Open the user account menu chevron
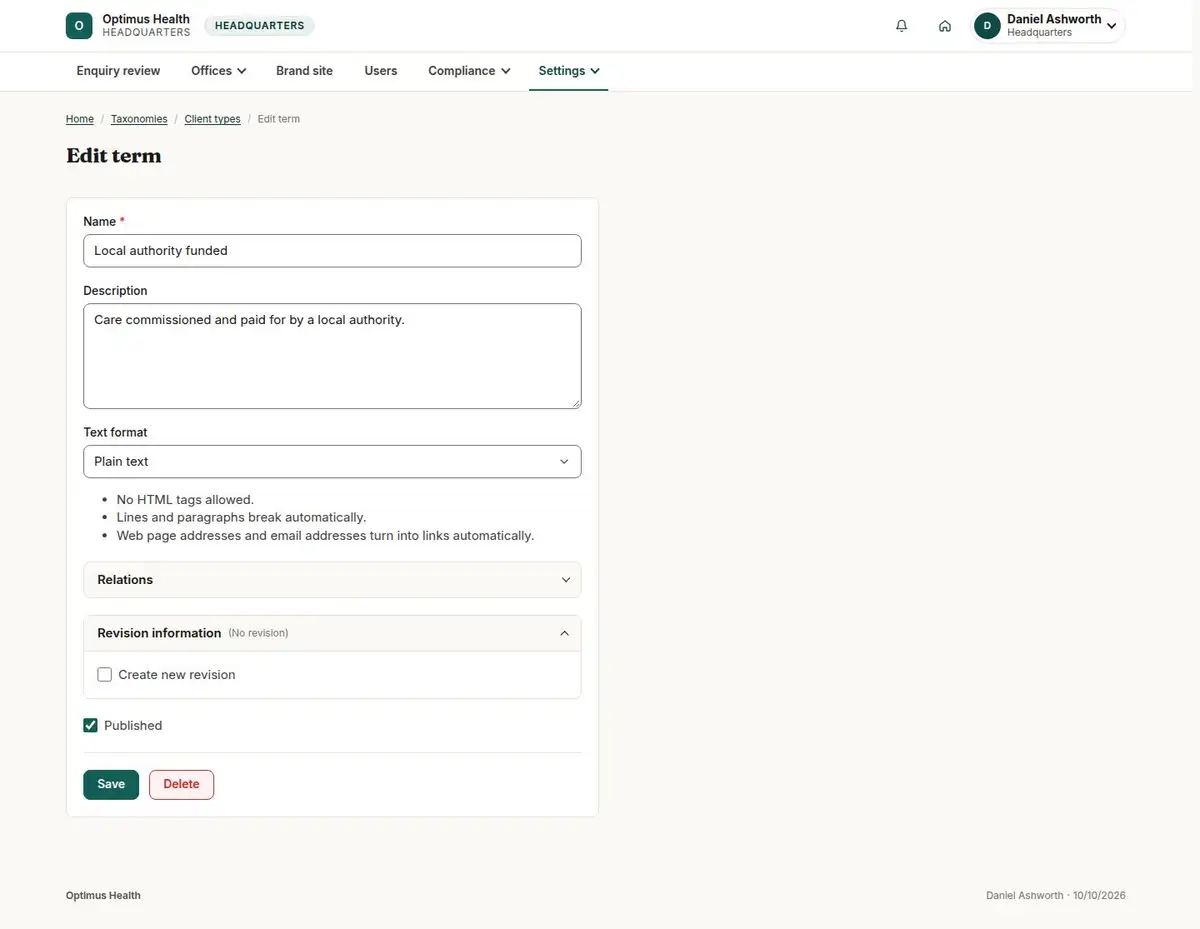The width and height of the screenshot is (1200, 929). tap(1112, 26)
